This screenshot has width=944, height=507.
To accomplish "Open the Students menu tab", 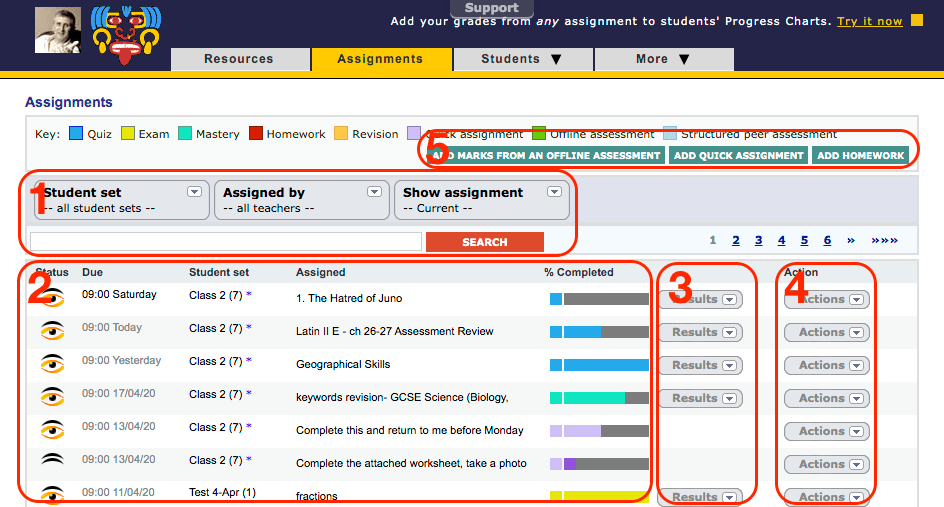I will pos(522,59).
